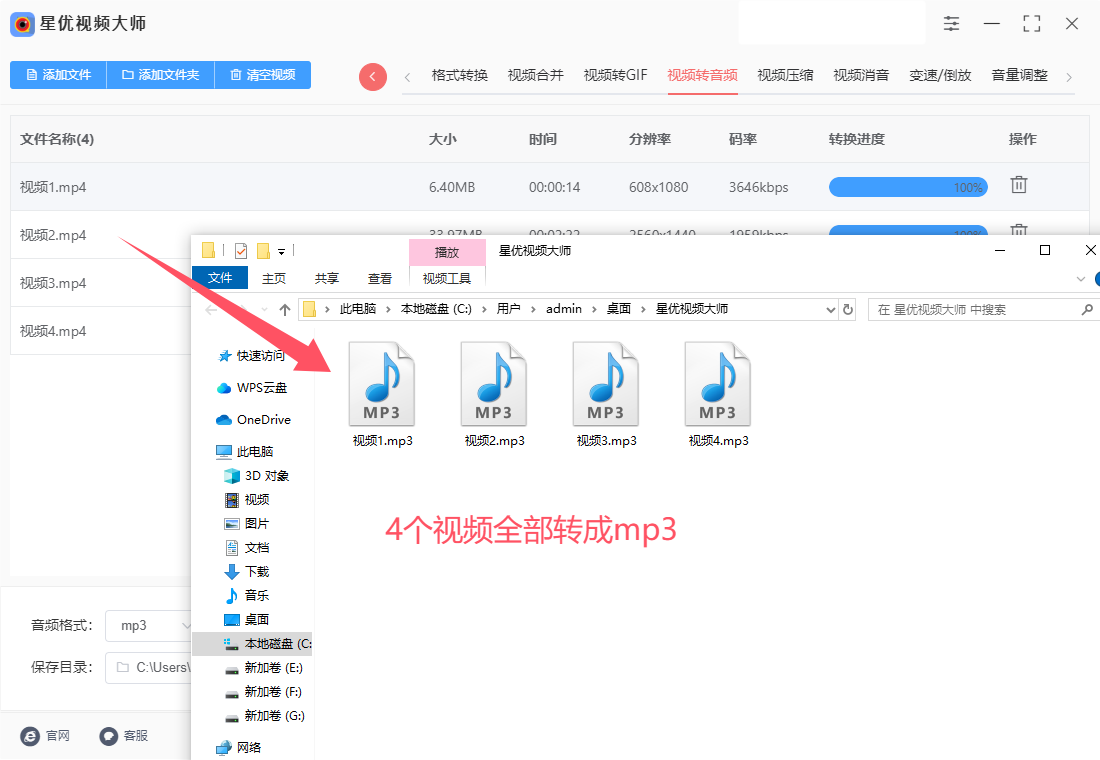Open drive 新加卷 (G:)
The width and height of the screenshot is (1100, 760).
click(265, 716)
